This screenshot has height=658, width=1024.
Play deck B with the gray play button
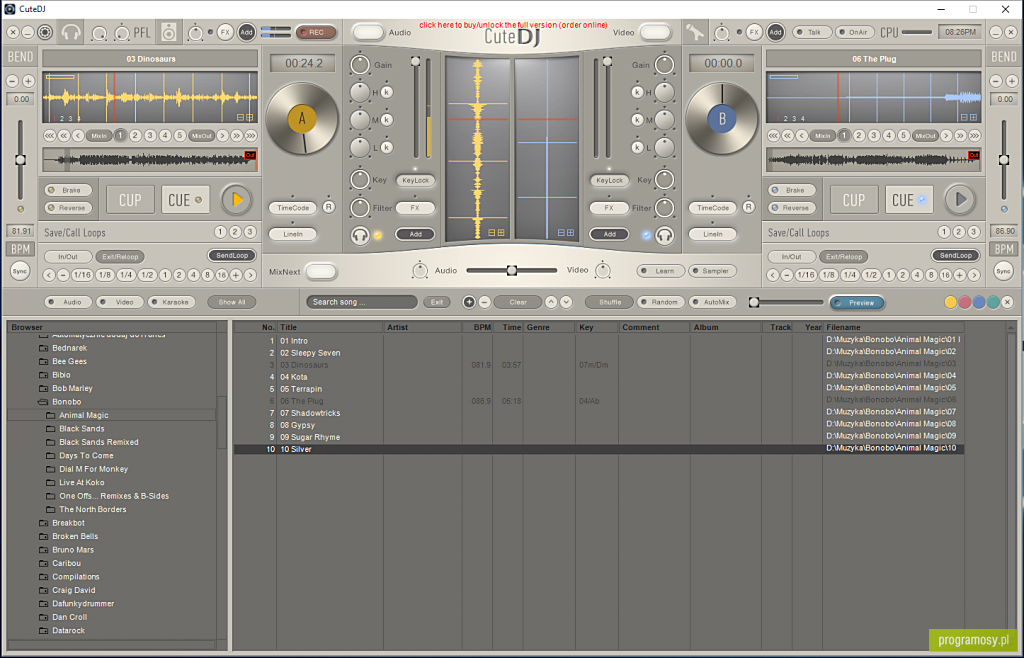pos(960,200)
